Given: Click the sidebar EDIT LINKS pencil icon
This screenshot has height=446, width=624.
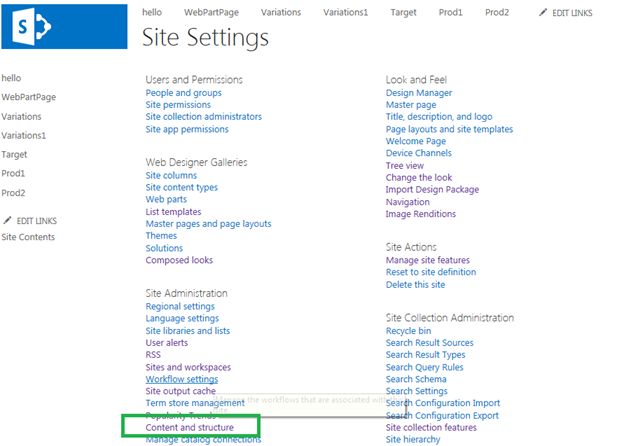Looking at the screenshot, I should (8, 220).
